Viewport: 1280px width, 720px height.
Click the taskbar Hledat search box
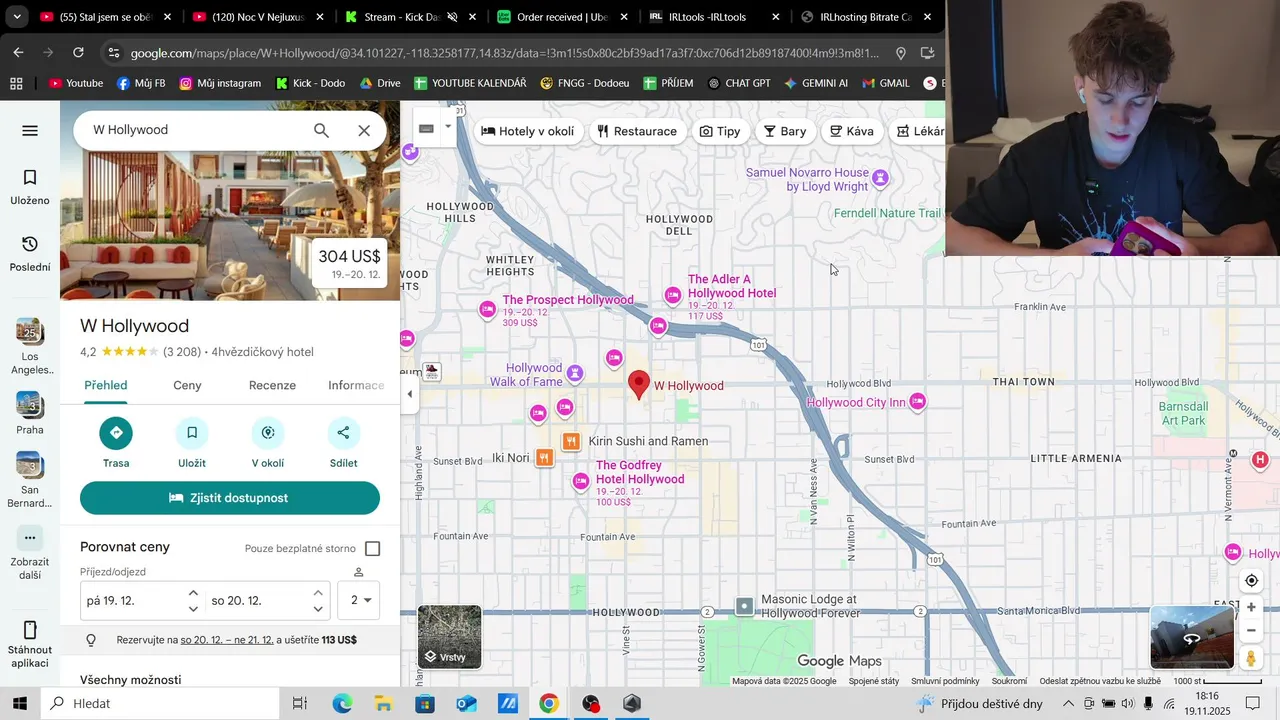[x=160, y=704]
